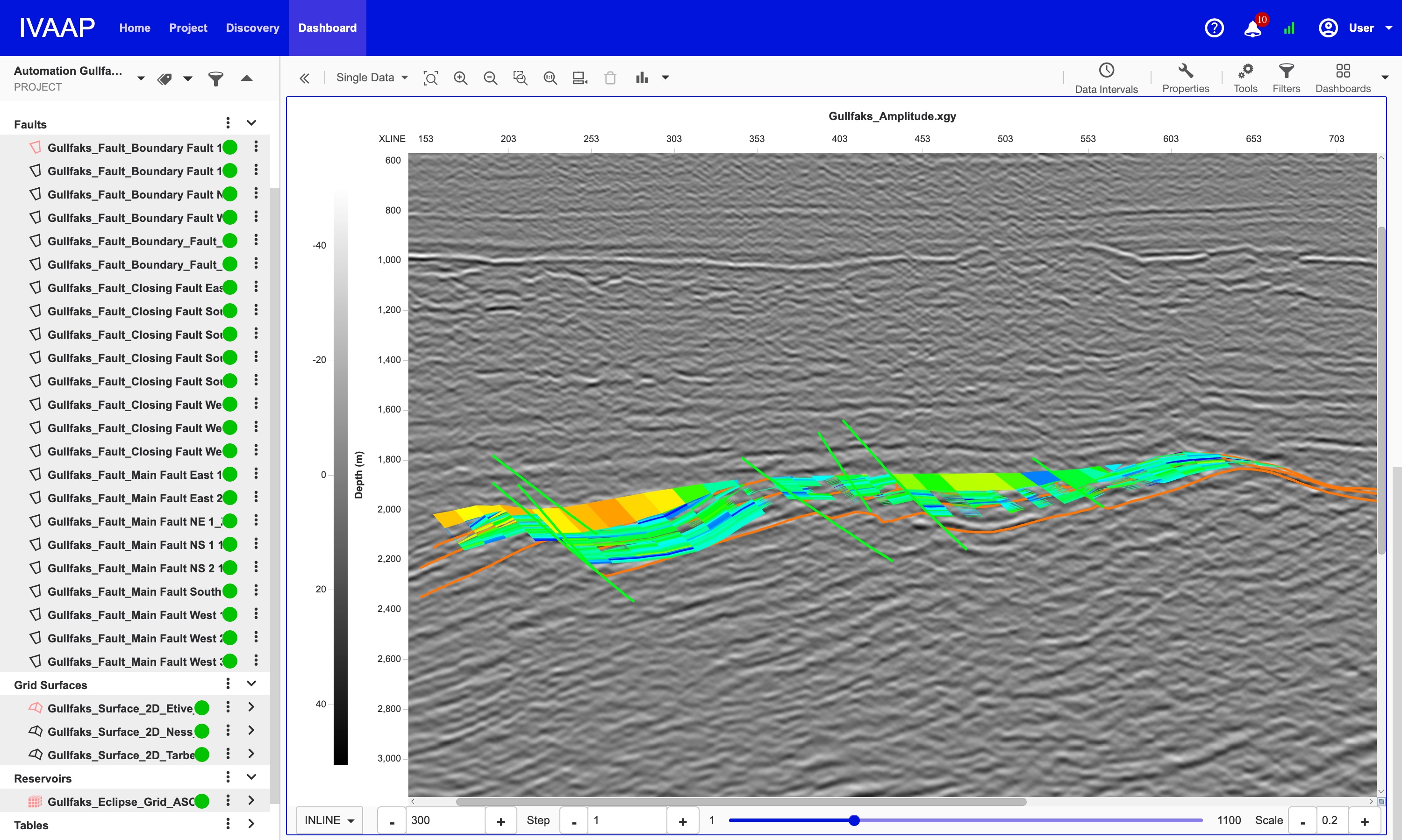Click the IVAAP logo

point(57,28)
